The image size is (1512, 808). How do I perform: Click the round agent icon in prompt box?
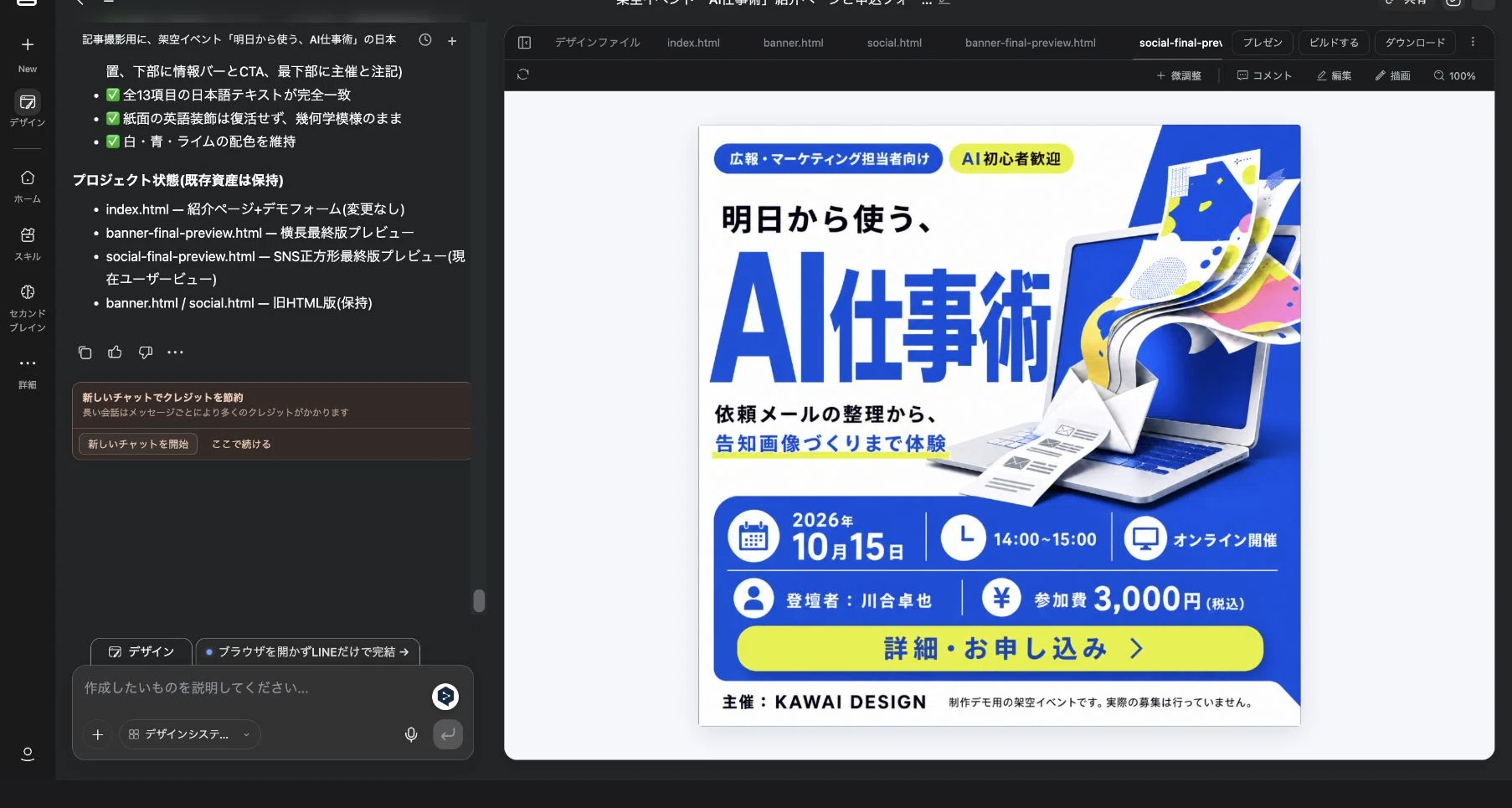pyautogui.click(x=445, y=696)
